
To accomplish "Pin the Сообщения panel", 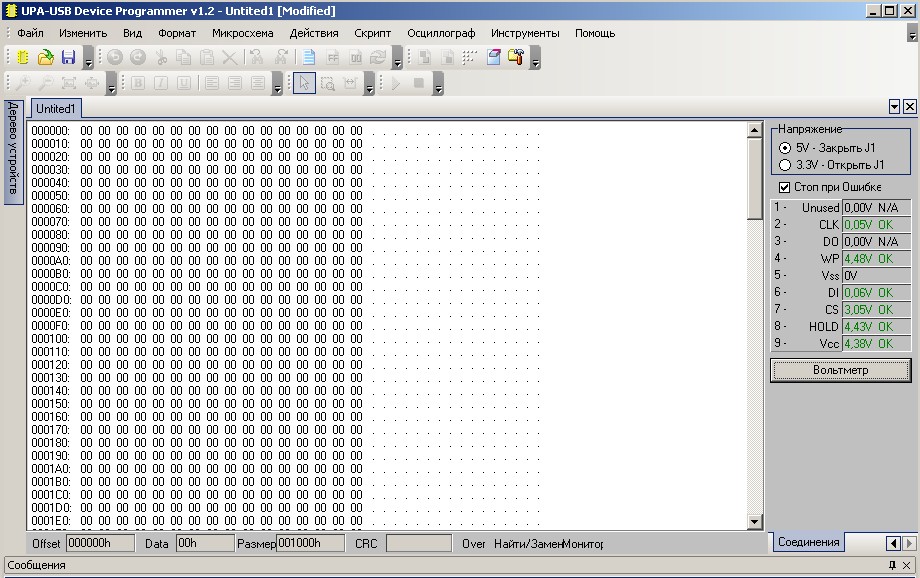I will [x=892, y=565].
